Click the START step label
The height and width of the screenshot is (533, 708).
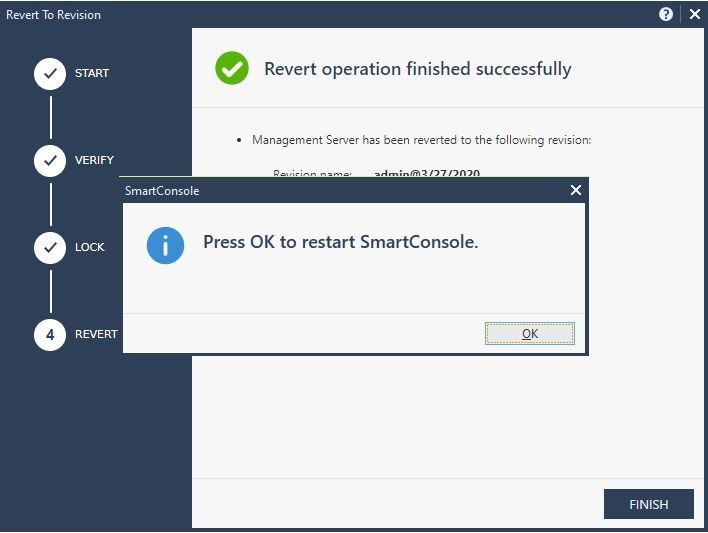coord(92,73)
